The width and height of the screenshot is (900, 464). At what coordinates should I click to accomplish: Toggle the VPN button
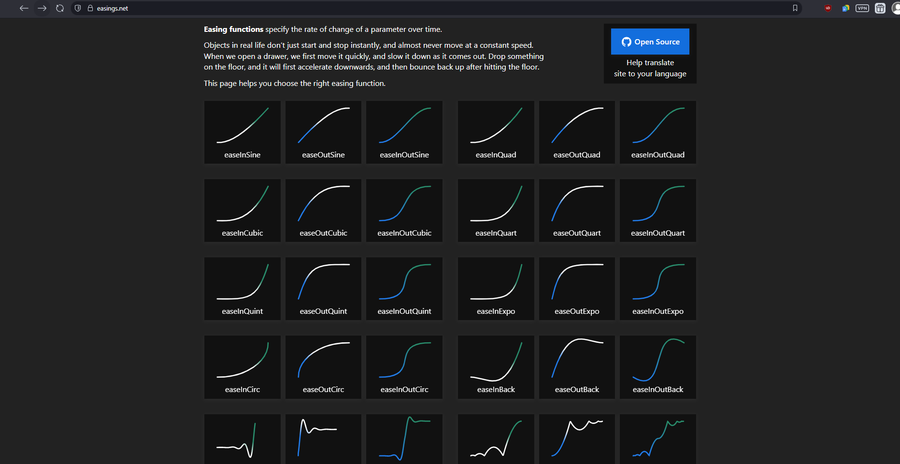862,8
